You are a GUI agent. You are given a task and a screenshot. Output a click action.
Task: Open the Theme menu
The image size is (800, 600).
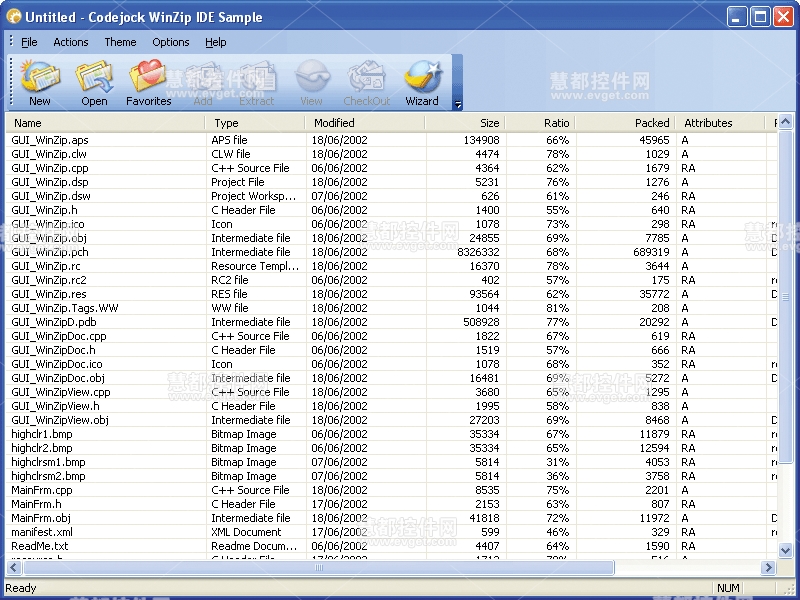point(120,42)
